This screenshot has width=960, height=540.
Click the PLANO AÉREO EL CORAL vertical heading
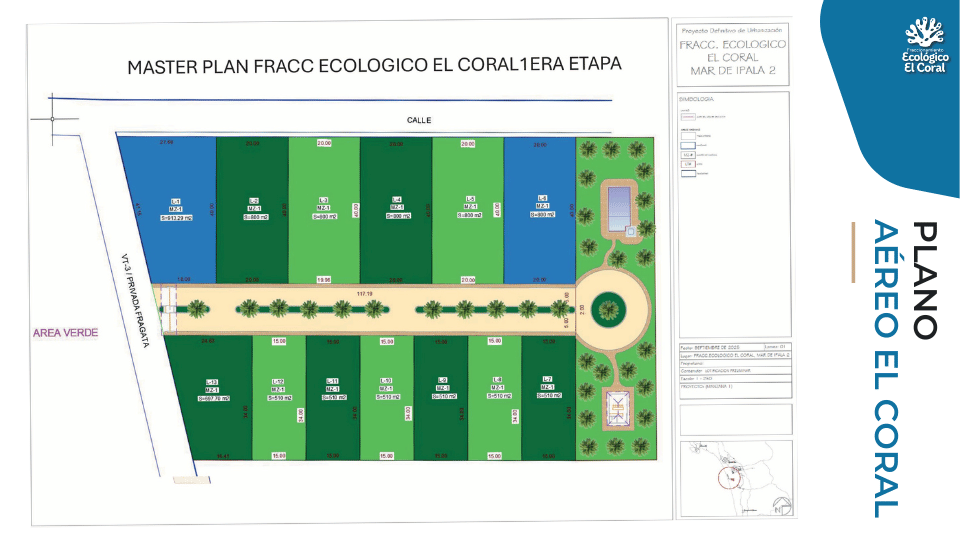[905, 369]
